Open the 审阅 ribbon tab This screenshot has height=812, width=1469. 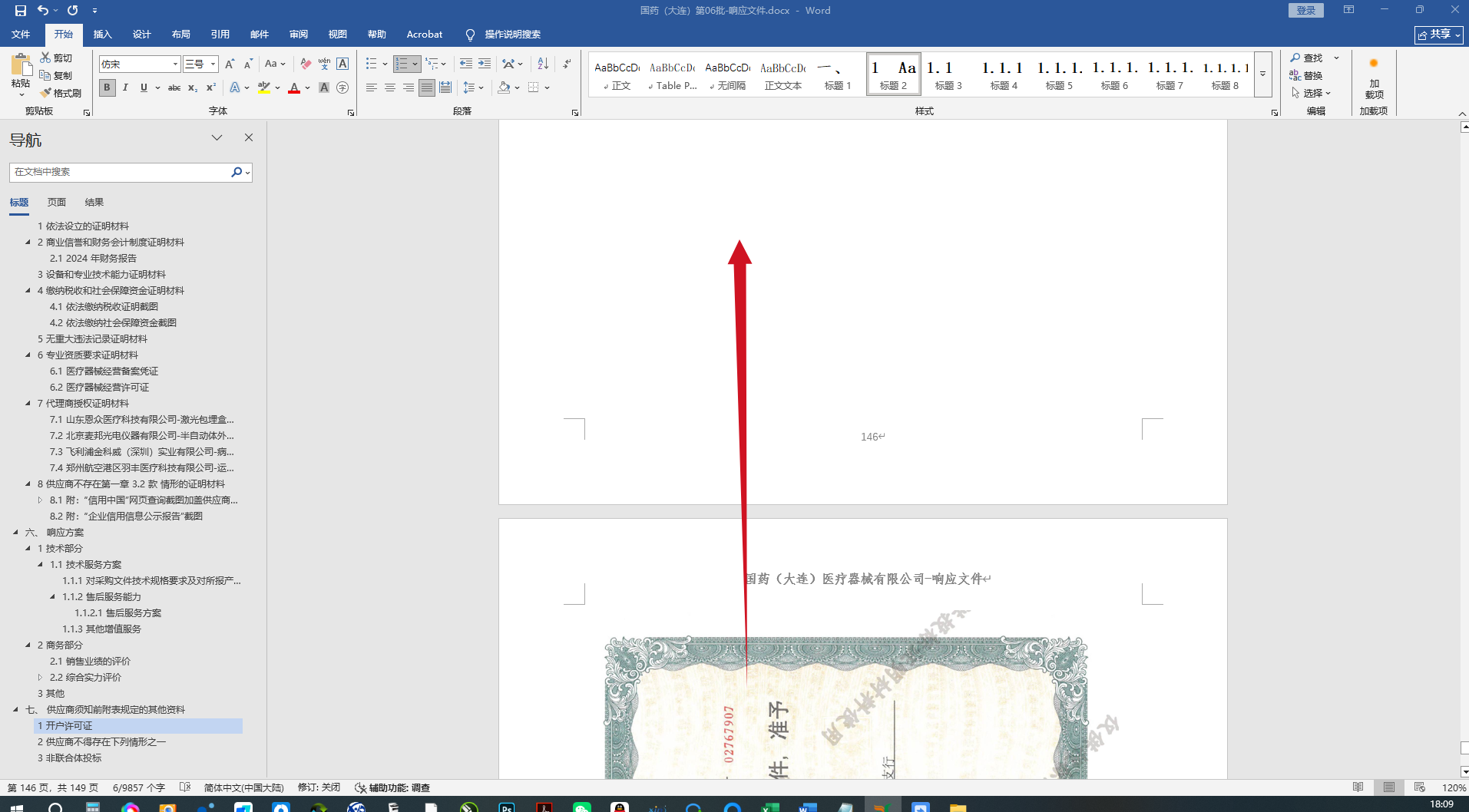point(299,35)
